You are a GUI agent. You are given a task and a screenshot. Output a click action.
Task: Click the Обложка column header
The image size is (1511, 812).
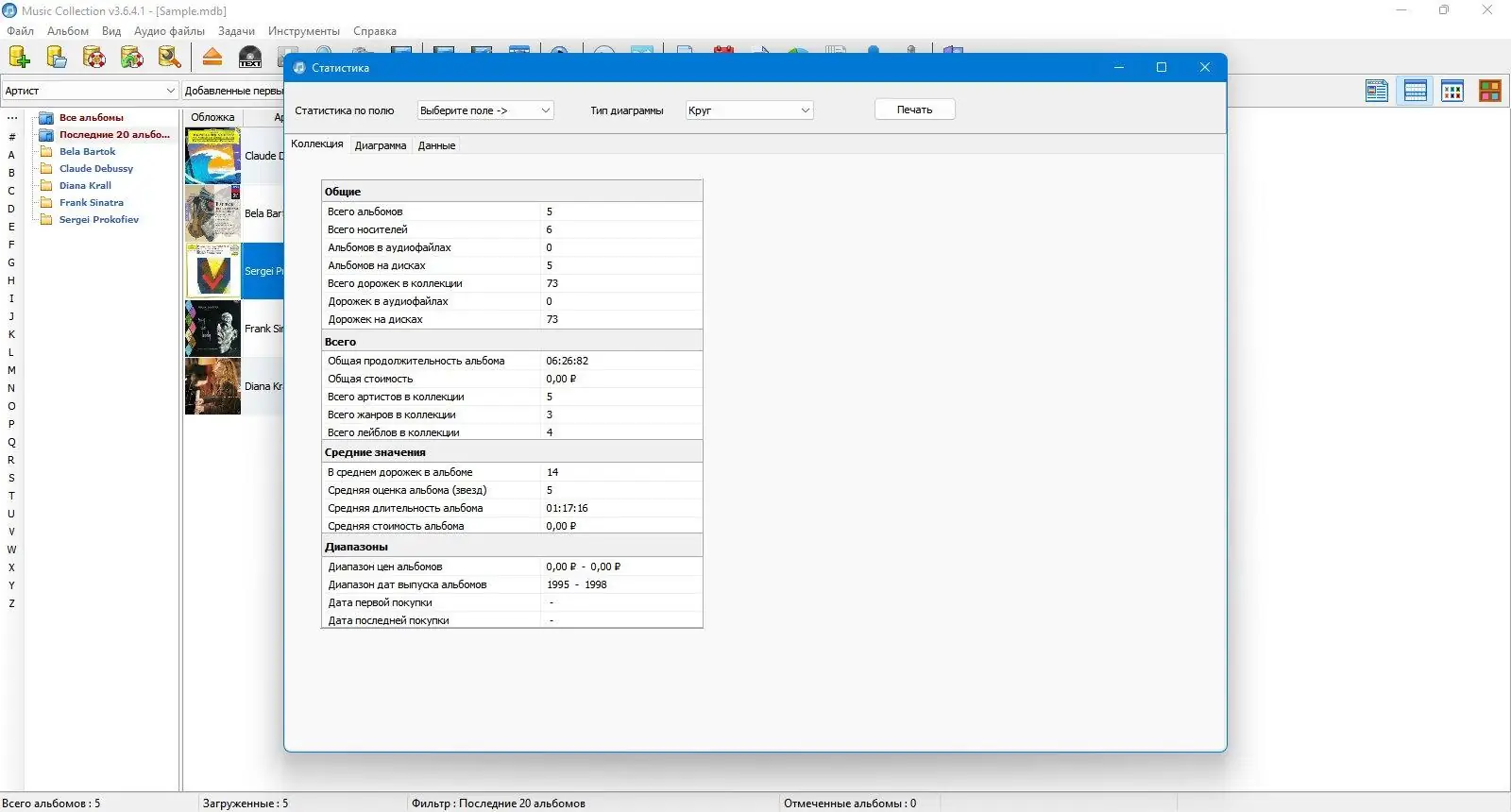point(212,117)
